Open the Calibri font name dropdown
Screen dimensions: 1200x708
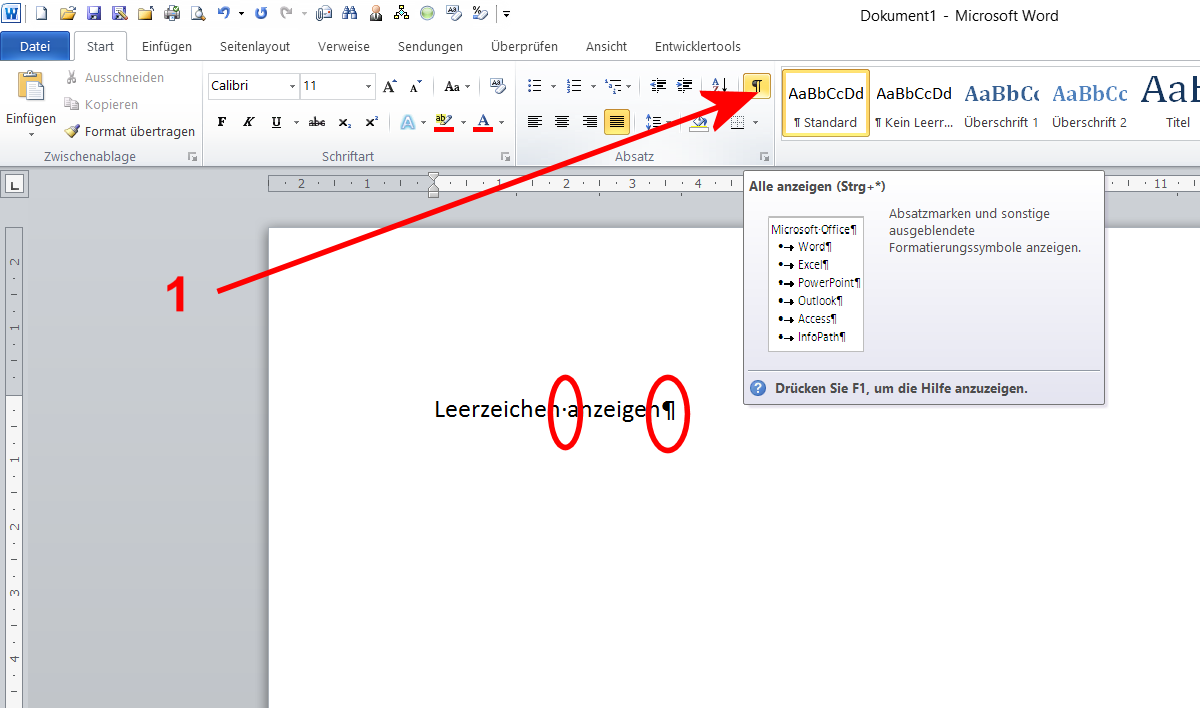(292, 86)
